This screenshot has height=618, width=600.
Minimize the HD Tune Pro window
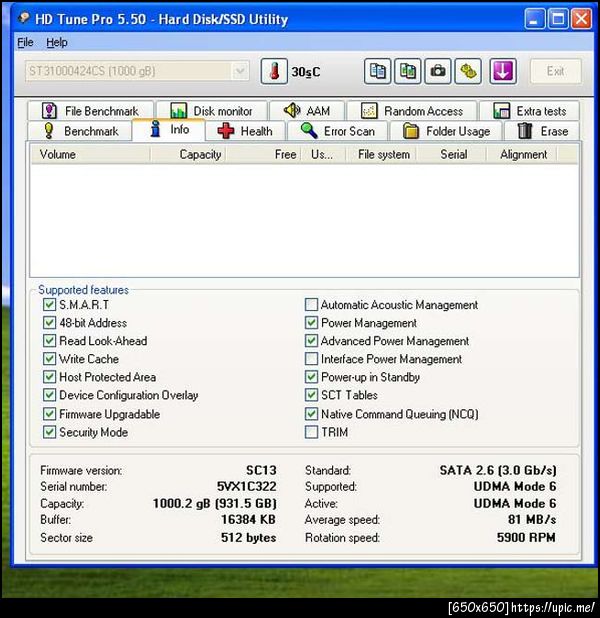tap(535, 19)
